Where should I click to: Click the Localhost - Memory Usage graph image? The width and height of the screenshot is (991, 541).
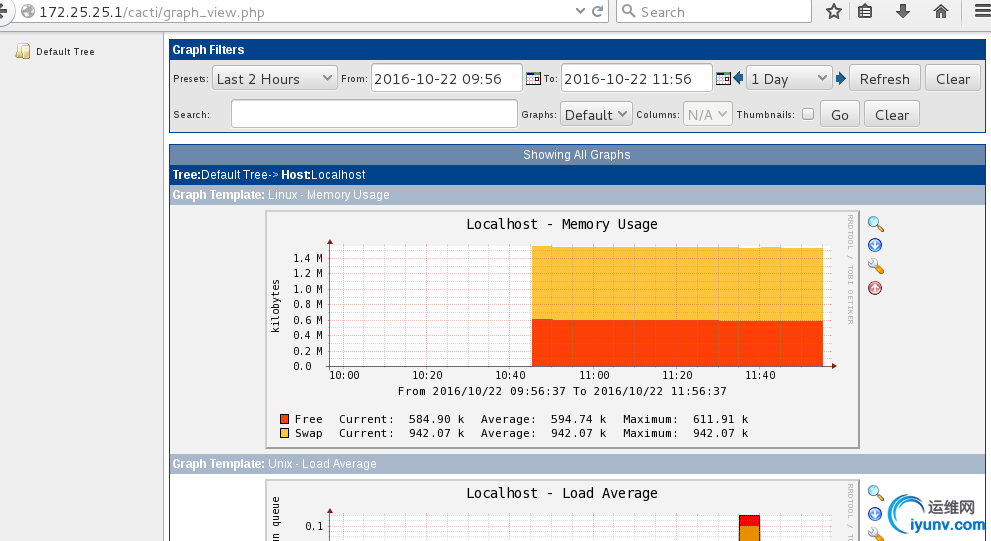(x=562, y=329)
